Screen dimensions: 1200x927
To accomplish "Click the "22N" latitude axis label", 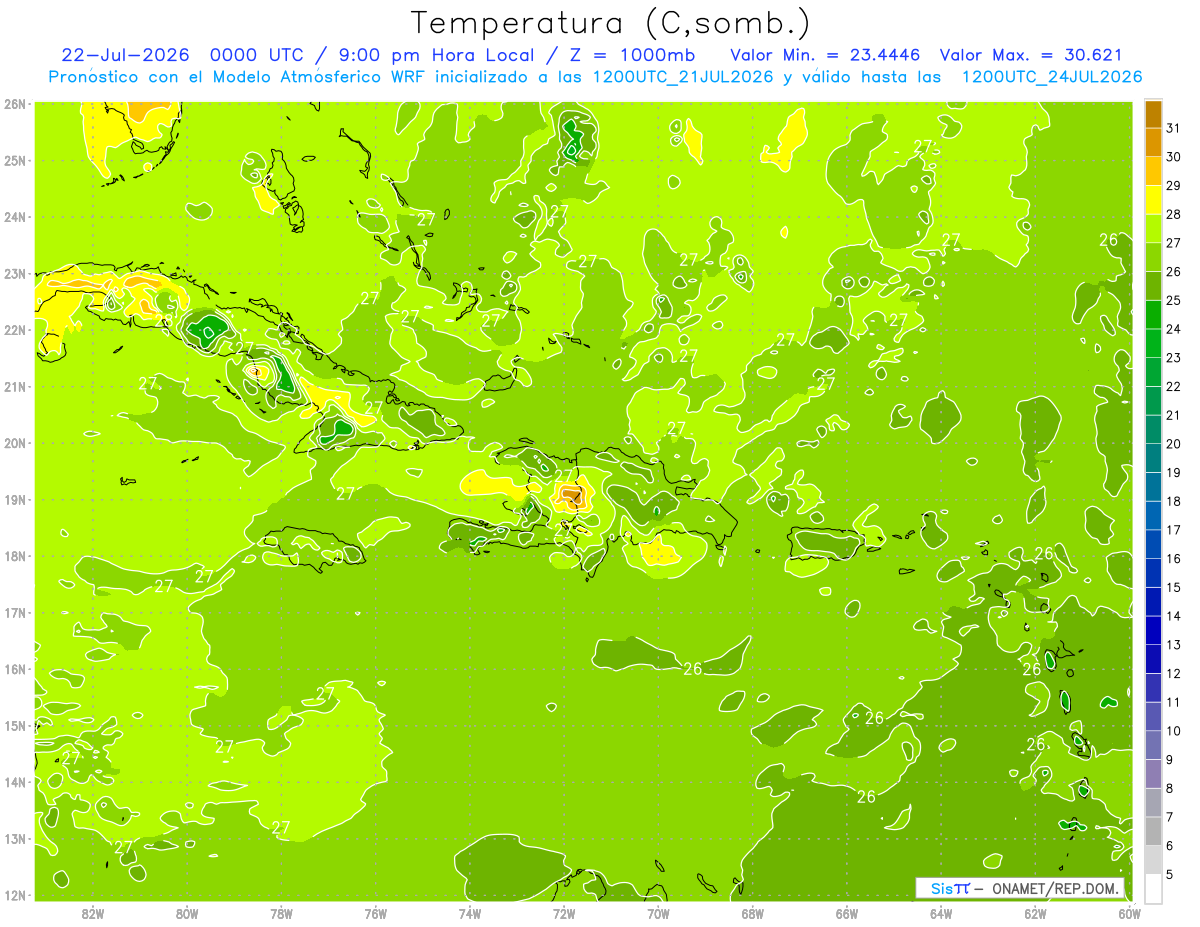I will 14,330.
